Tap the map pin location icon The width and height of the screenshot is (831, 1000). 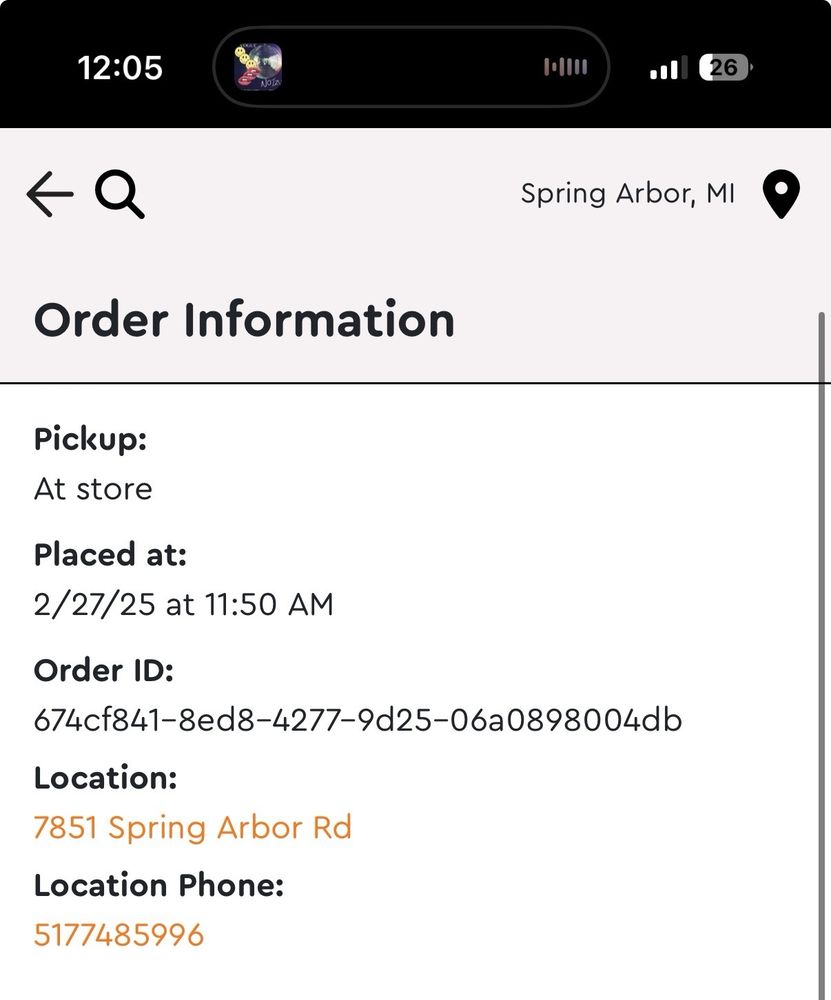[781, 194]
